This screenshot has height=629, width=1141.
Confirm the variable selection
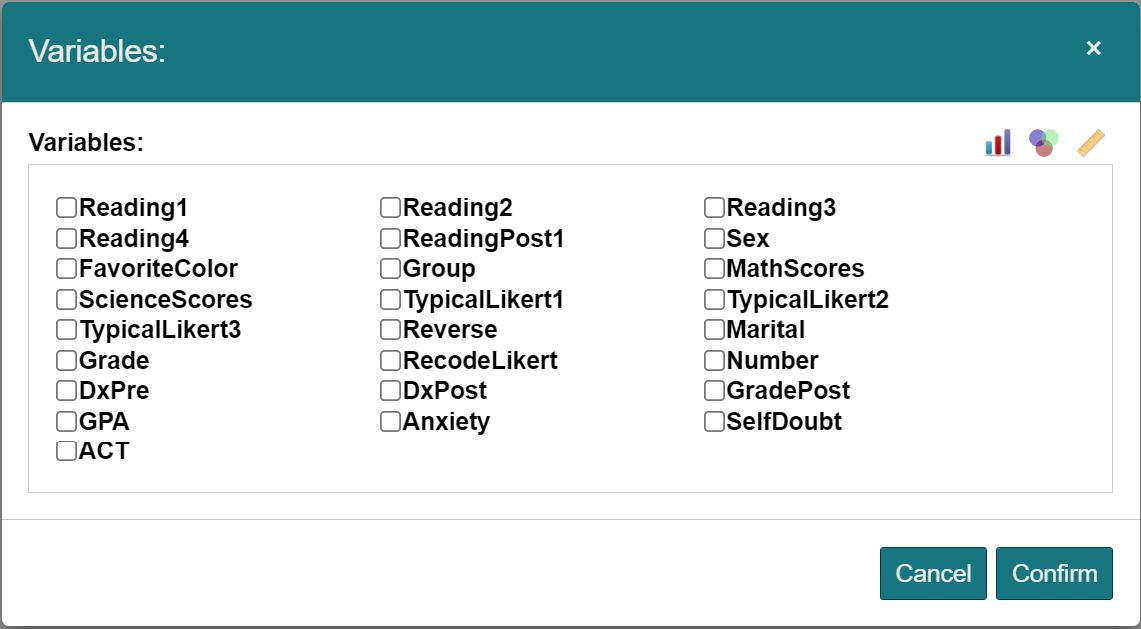[x=1054, y=573]
